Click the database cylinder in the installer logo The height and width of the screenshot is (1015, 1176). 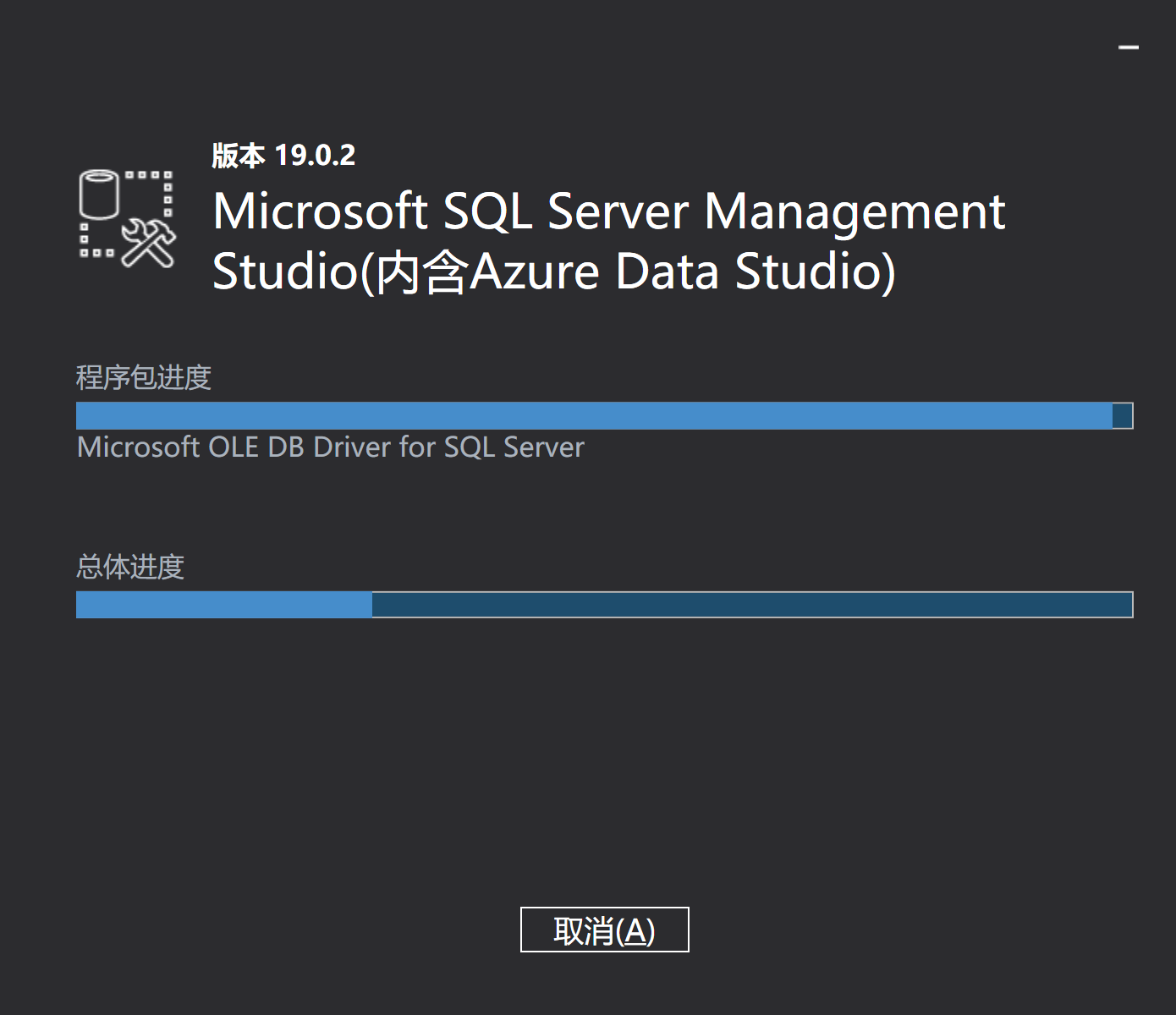tap(99, 195)
